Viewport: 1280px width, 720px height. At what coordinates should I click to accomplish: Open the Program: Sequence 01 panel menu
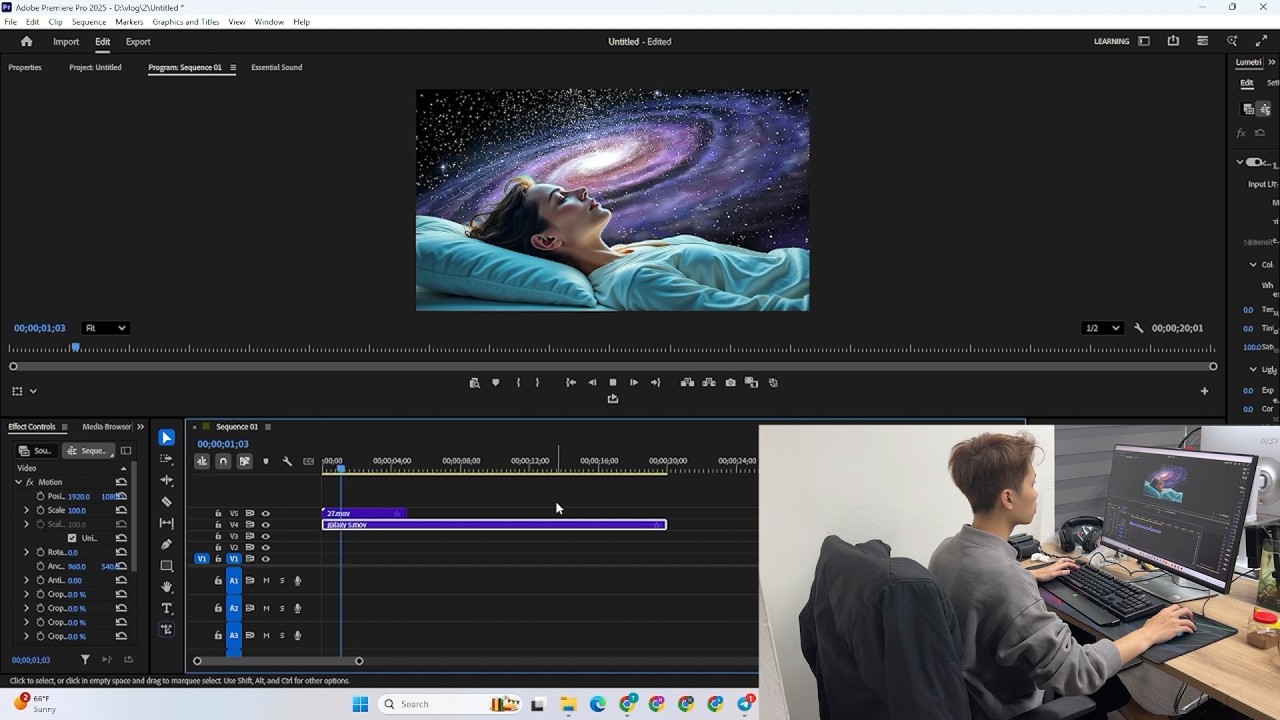click(233, 68)
